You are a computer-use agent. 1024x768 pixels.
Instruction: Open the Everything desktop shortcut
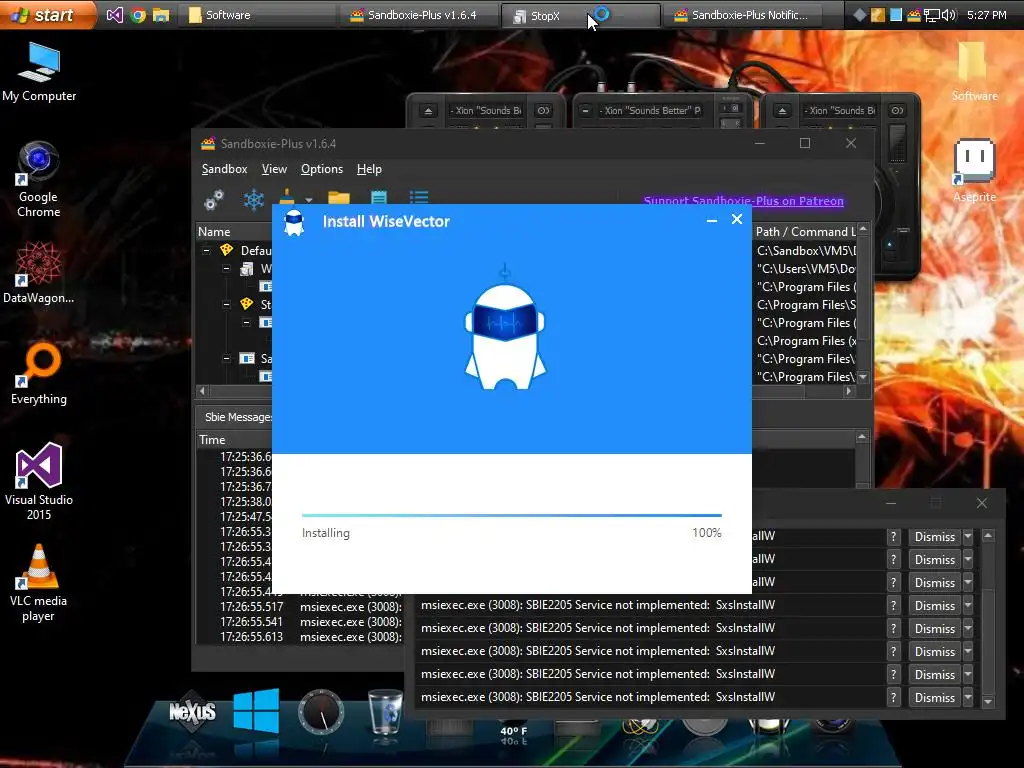39,374
